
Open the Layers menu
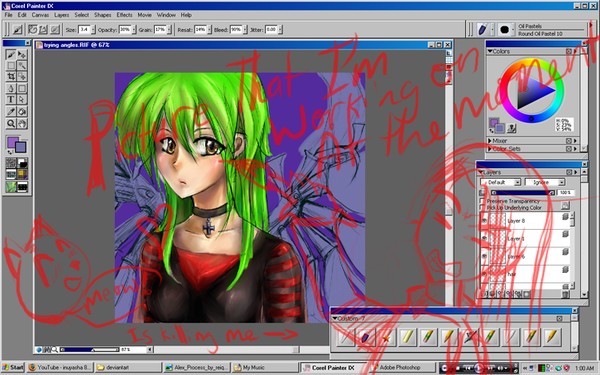pos(62,15)
